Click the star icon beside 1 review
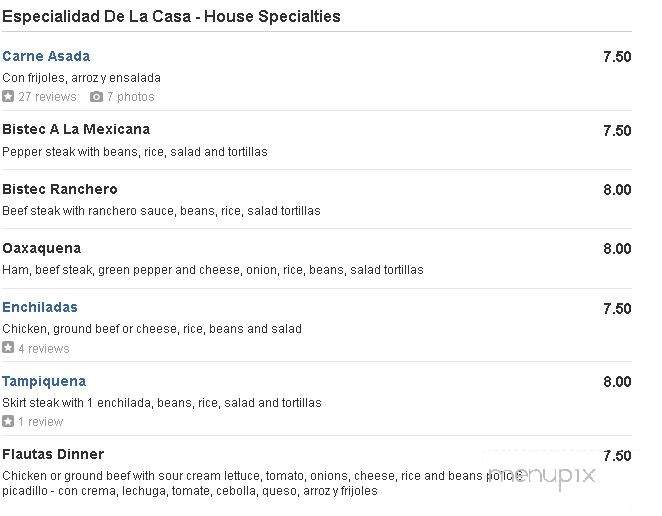This screenshot has width=662, height=516. [x=8, y=421]
